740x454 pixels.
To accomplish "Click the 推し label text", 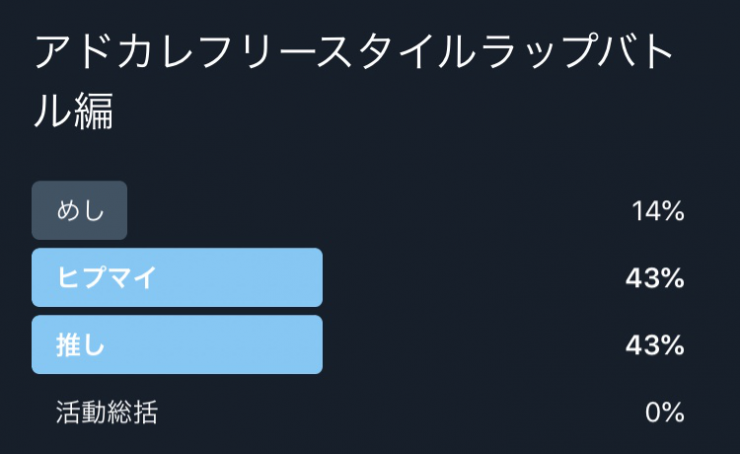I will click(x=80, y=345).
